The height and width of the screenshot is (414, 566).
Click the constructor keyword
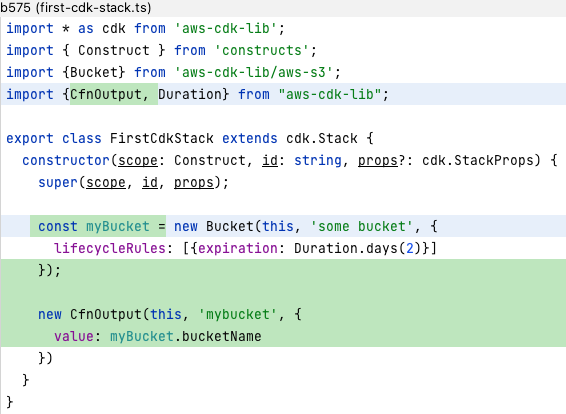[66, 160]
